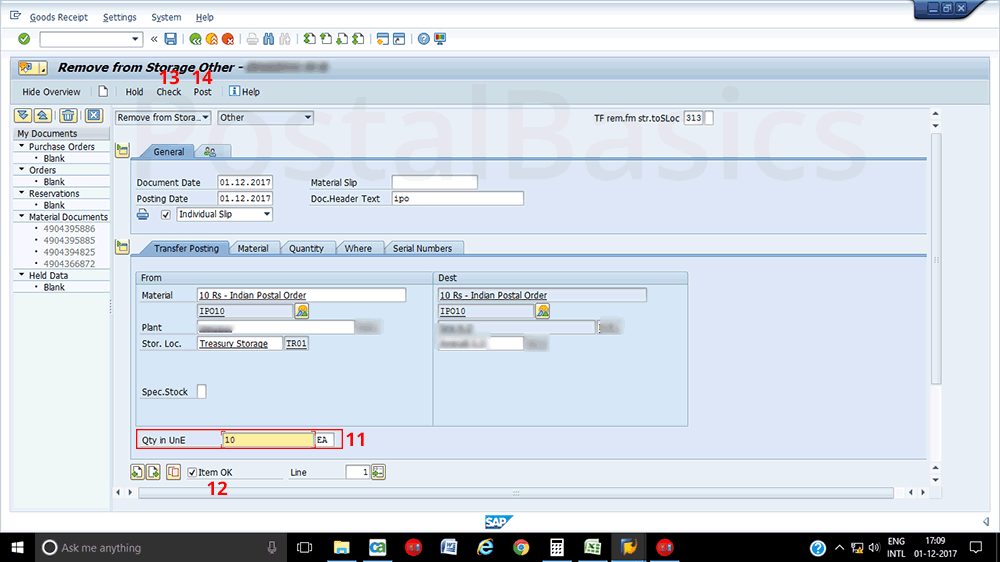Toggle the Item OK checkbox

point(192,472)
